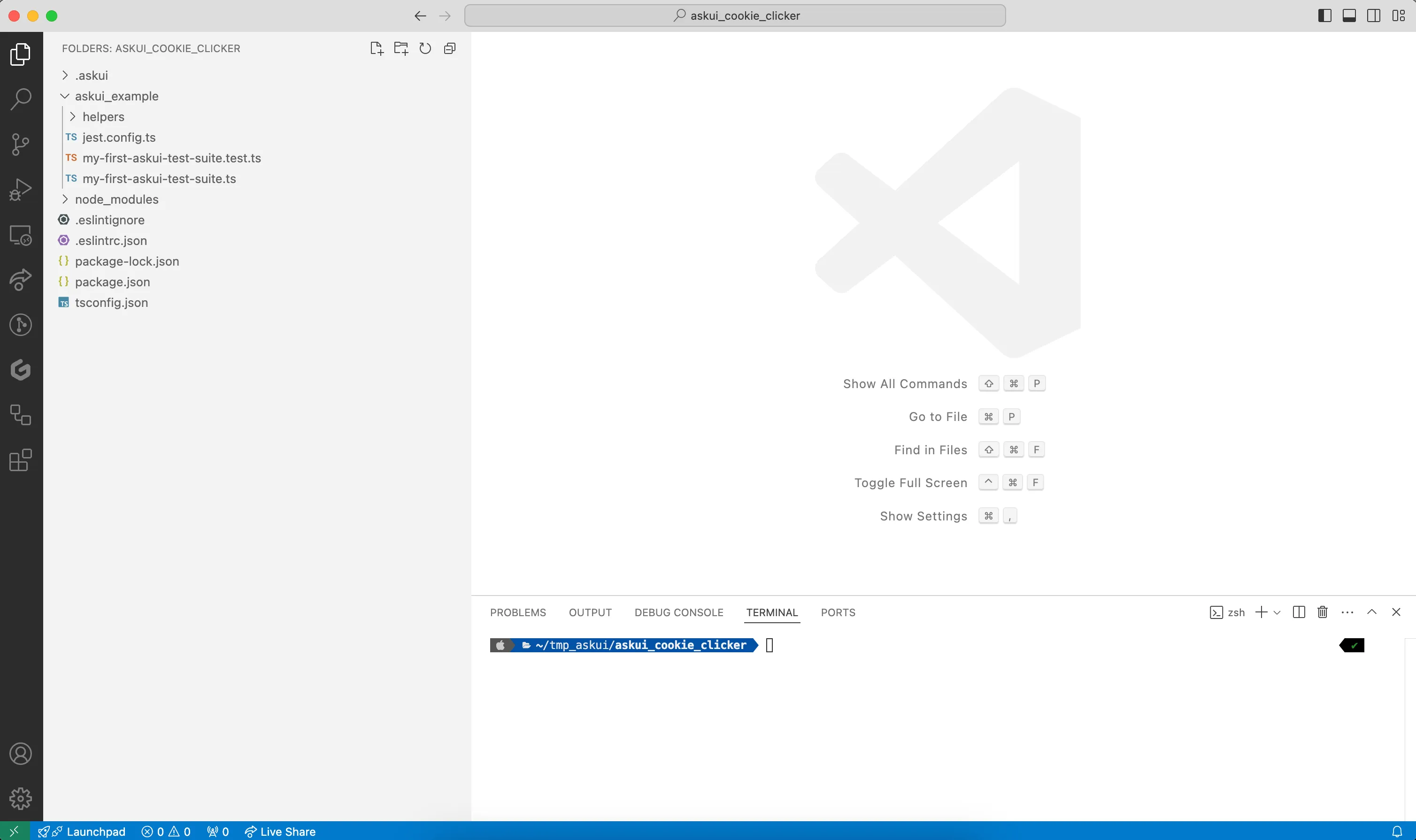
Task: Switch to the PORTS tab
Action: (838, 612)
